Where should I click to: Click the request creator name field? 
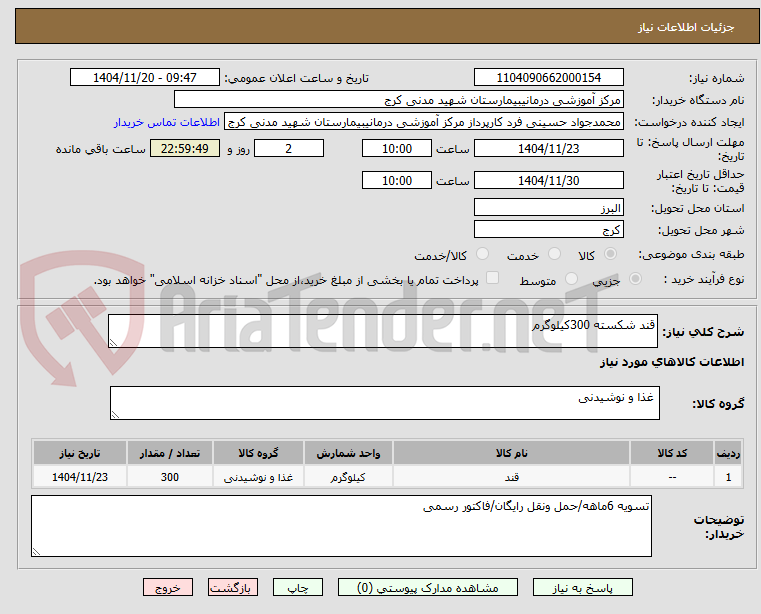tap(424, 122)
